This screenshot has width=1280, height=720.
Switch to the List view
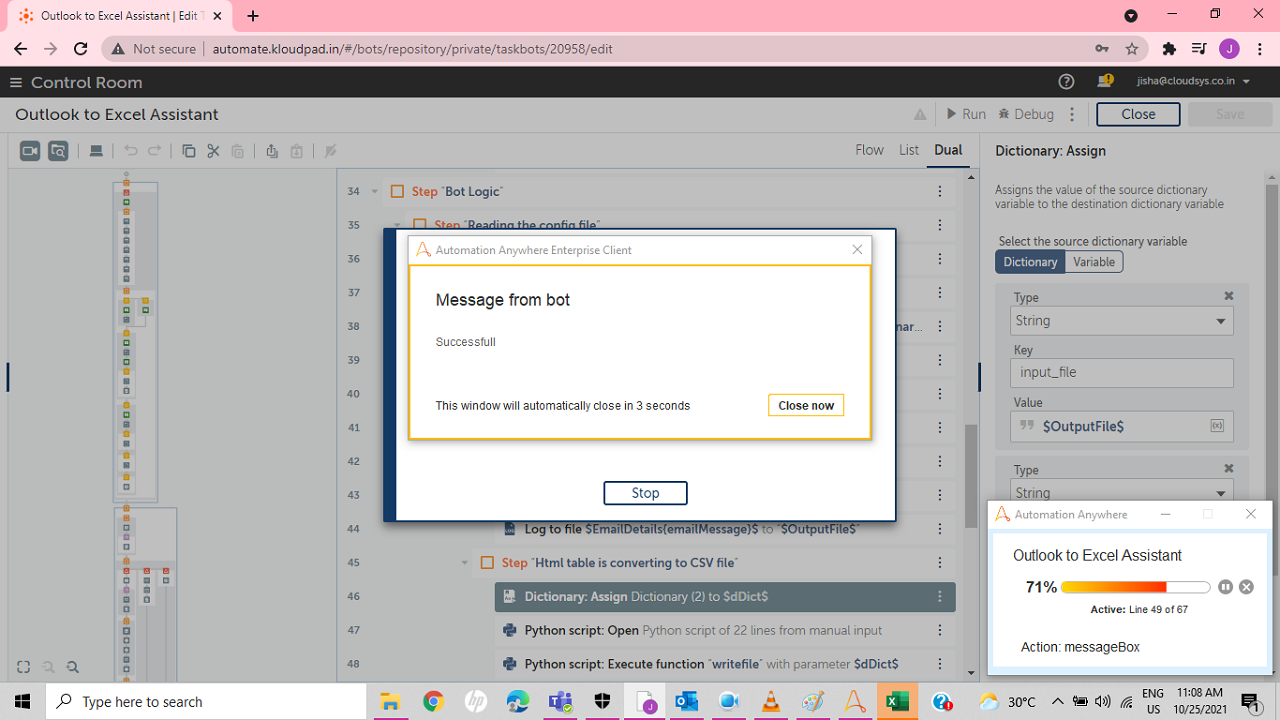coord(909,150)
